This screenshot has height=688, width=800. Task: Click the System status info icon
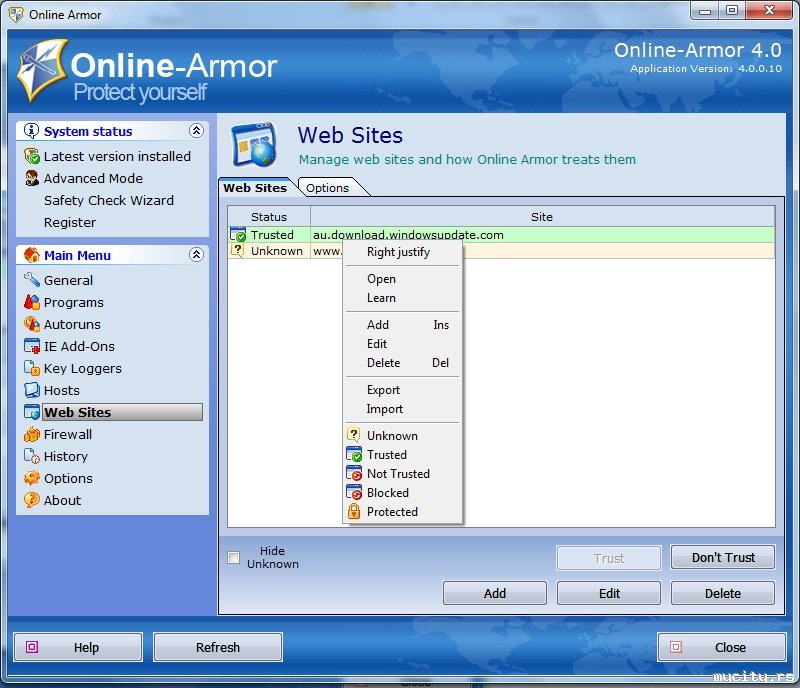click(x=31, y=131)
